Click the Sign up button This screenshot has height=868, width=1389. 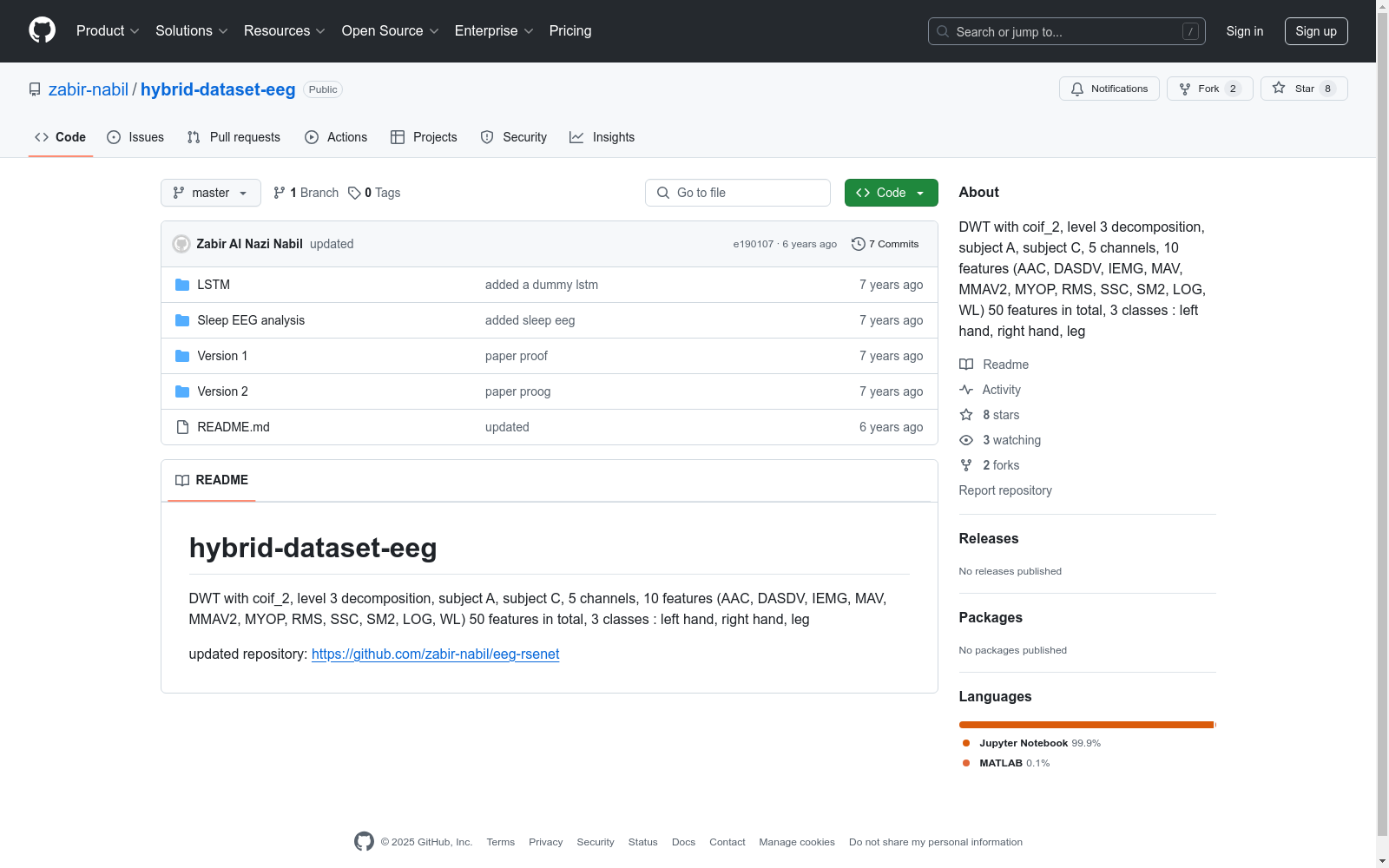coord(1316,31)
